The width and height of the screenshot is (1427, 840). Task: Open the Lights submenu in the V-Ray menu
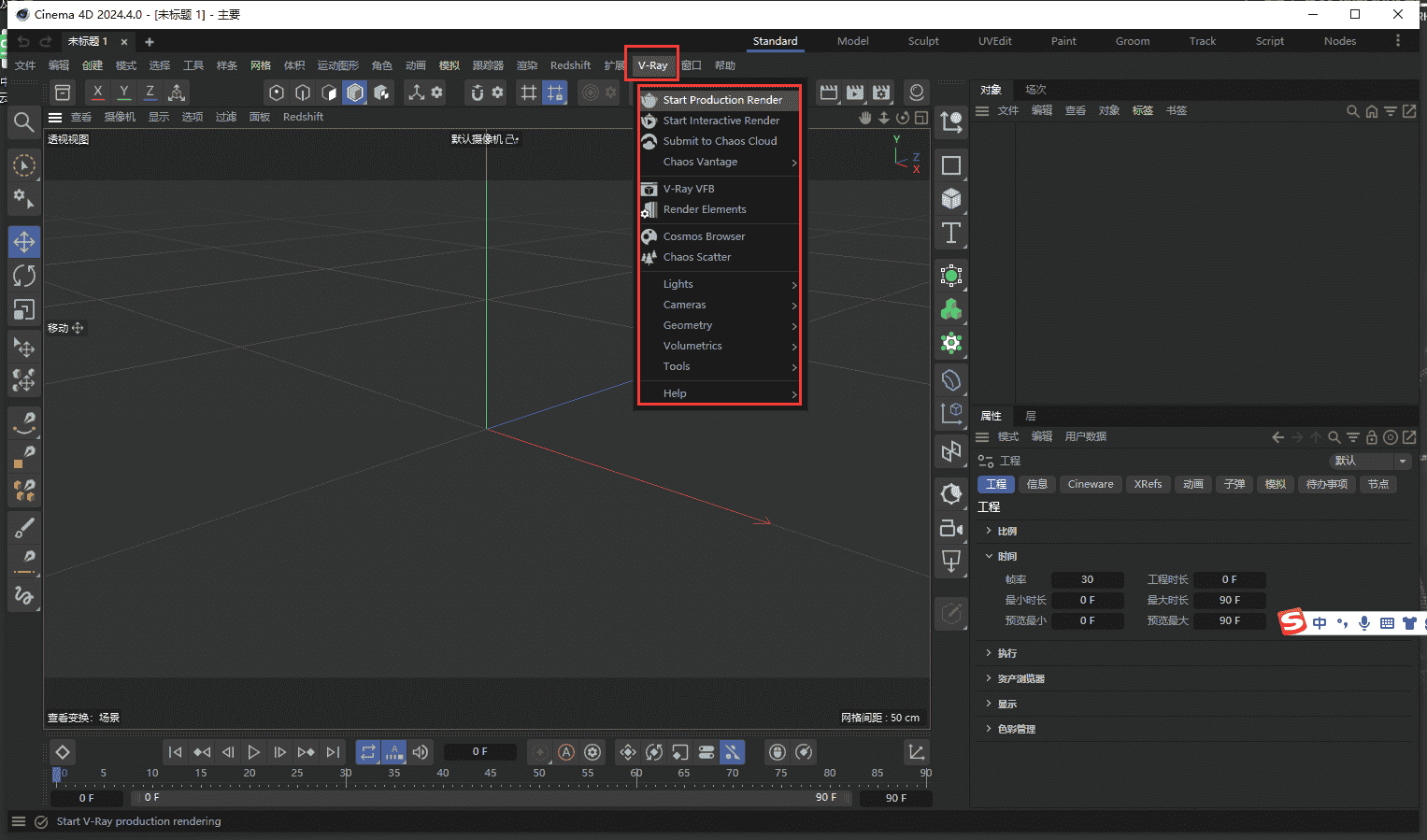click(676, 284)
